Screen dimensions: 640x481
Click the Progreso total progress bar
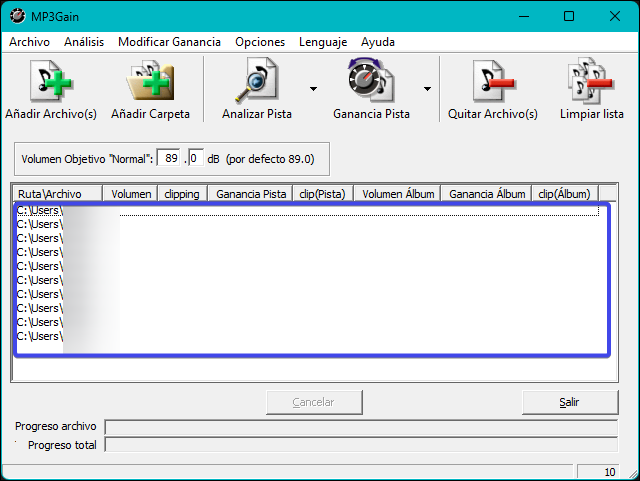pos(361,444)
